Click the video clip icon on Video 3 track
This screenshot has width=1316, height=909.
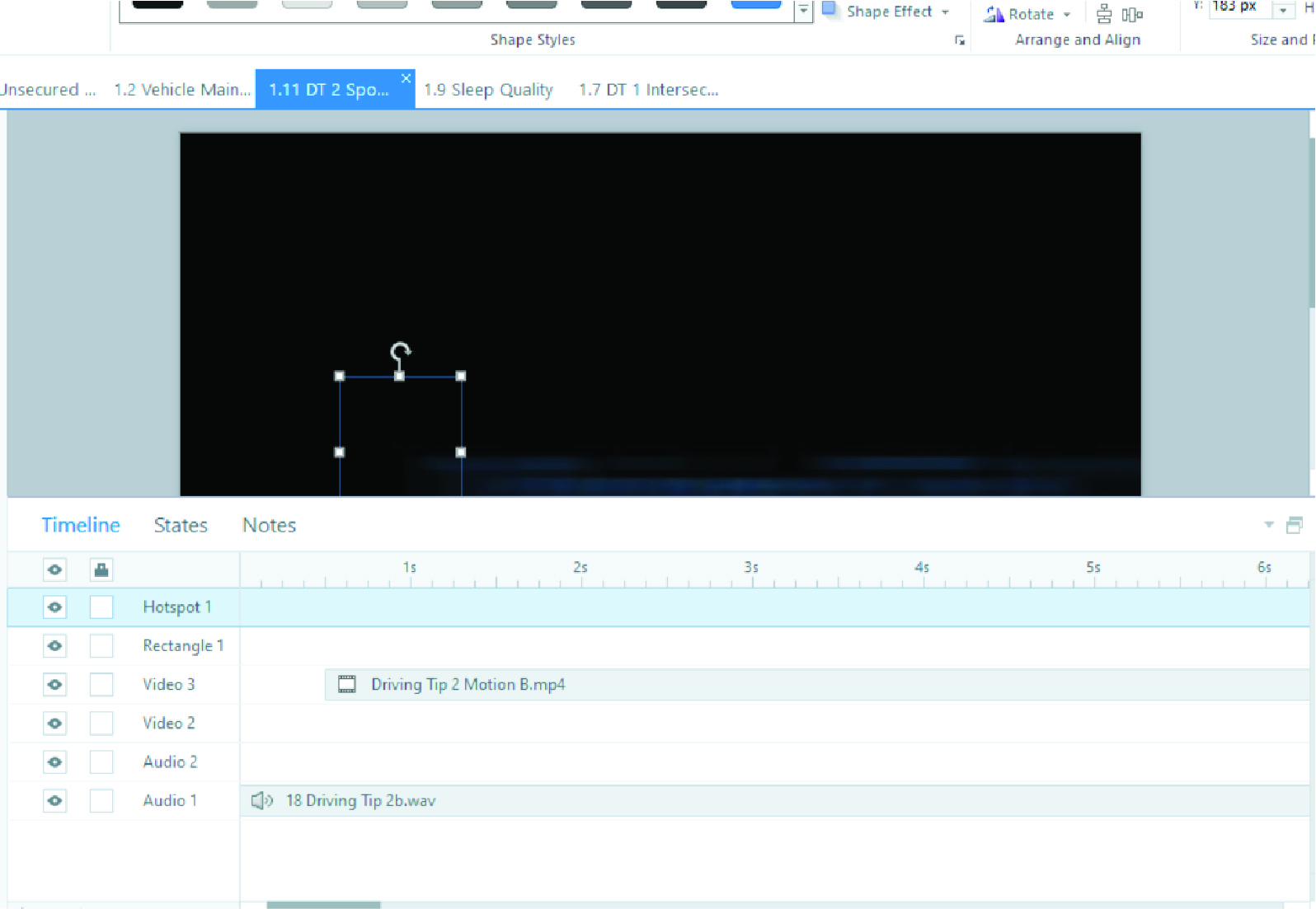(x=347, y=685)
